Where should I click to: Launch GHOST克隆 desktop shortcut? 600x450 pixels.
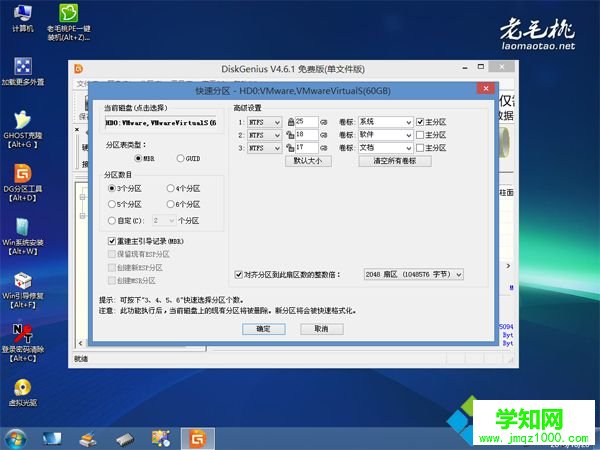(23, 129)
